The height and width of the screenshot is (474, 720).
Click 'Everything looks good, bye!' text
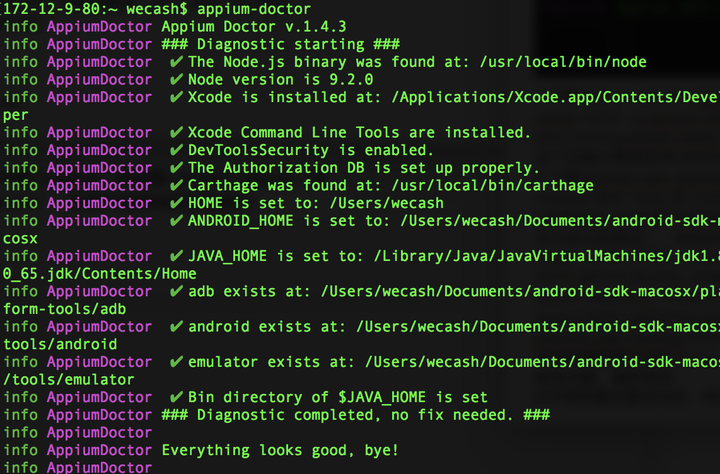point(280,451)
